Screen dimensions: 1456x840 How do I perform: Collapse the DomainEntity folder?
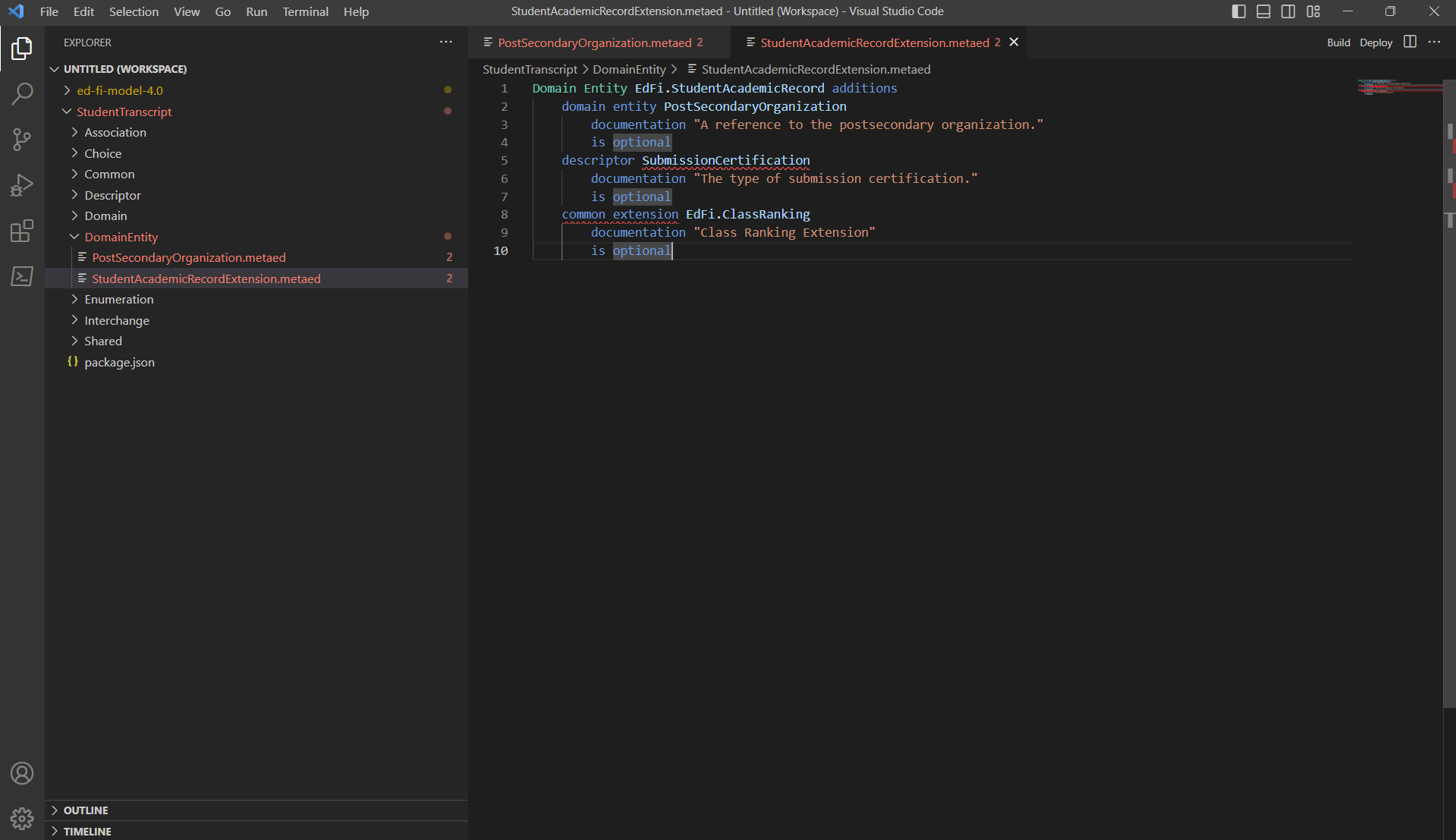click(121, 237)
